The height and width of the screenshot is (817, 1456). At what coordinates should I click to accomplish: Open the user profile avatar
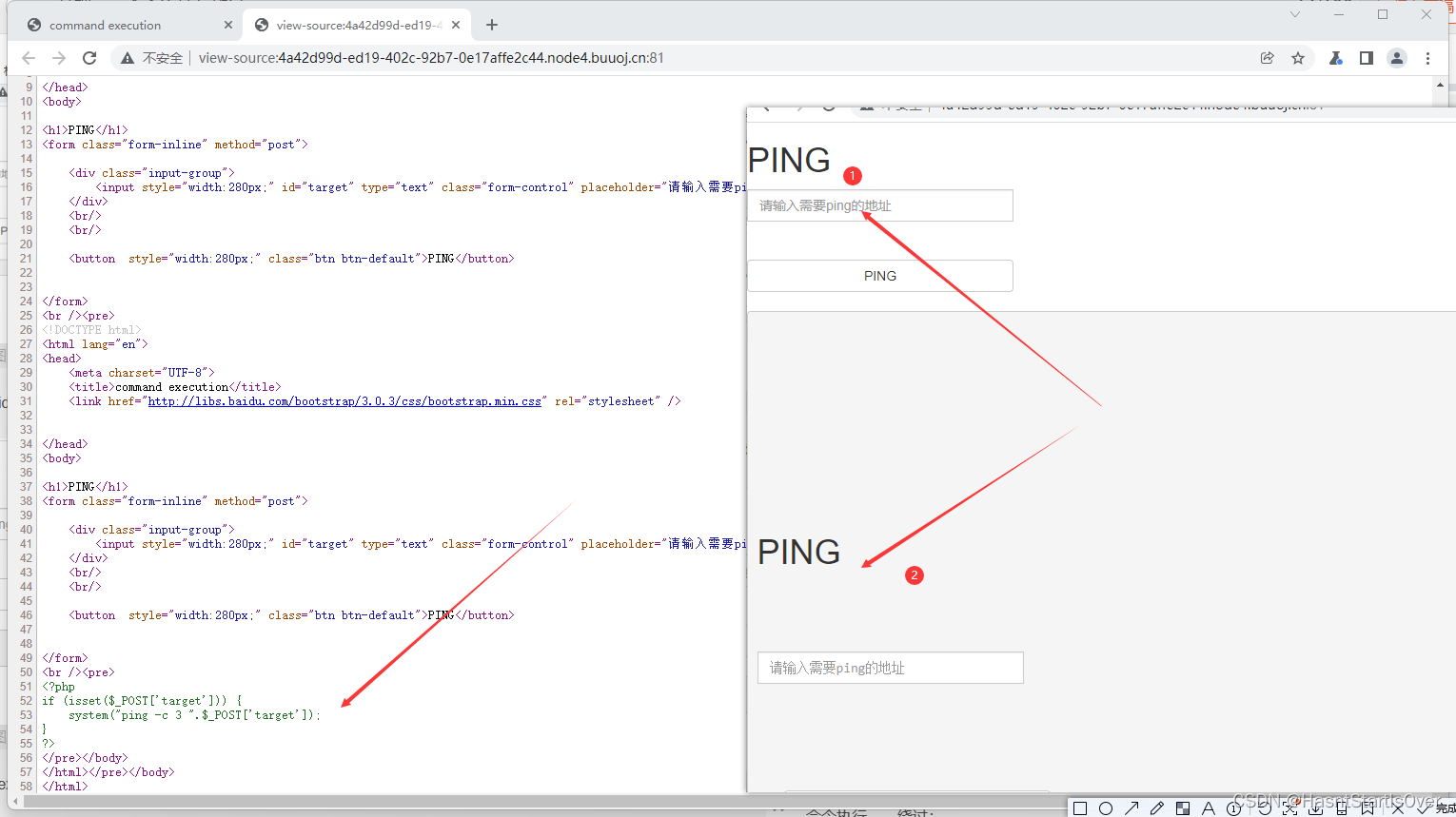click(x=1397, y=58)
